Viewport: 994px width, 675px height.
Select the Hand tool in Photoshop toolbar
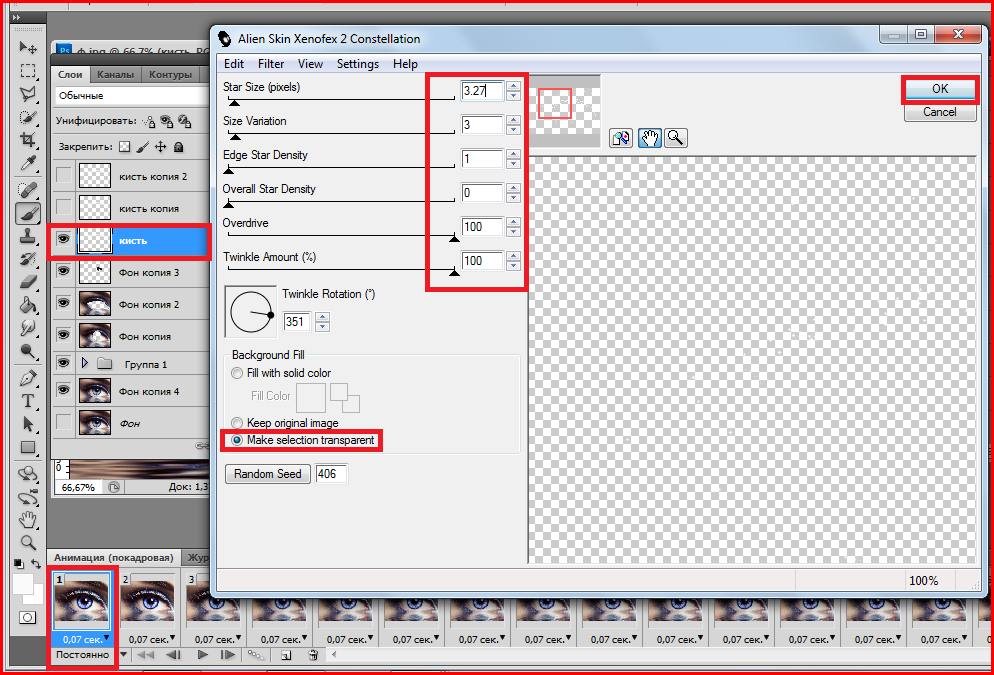tap(28, 520)
